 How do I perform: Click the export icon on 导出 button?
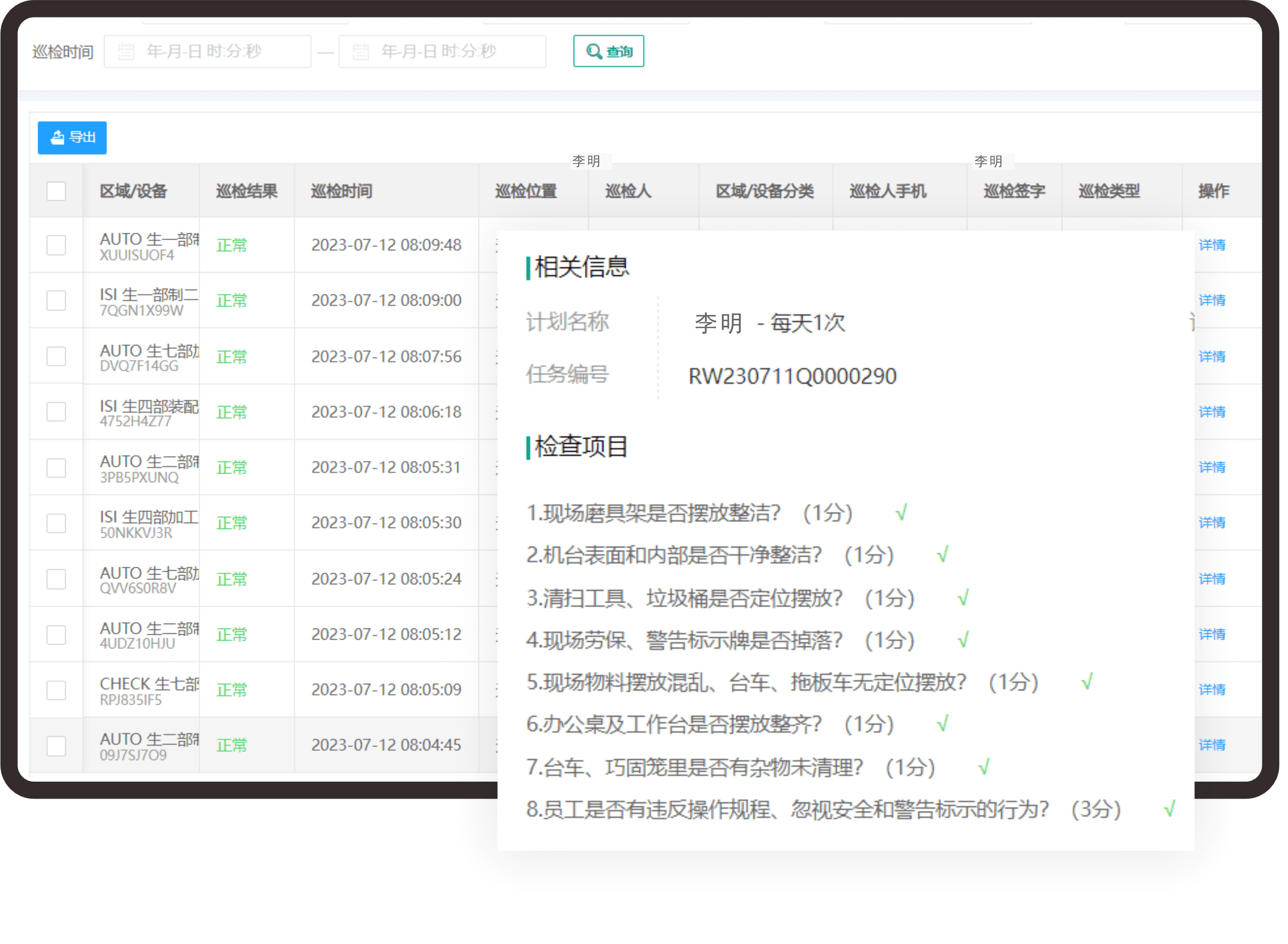(57, 137)
